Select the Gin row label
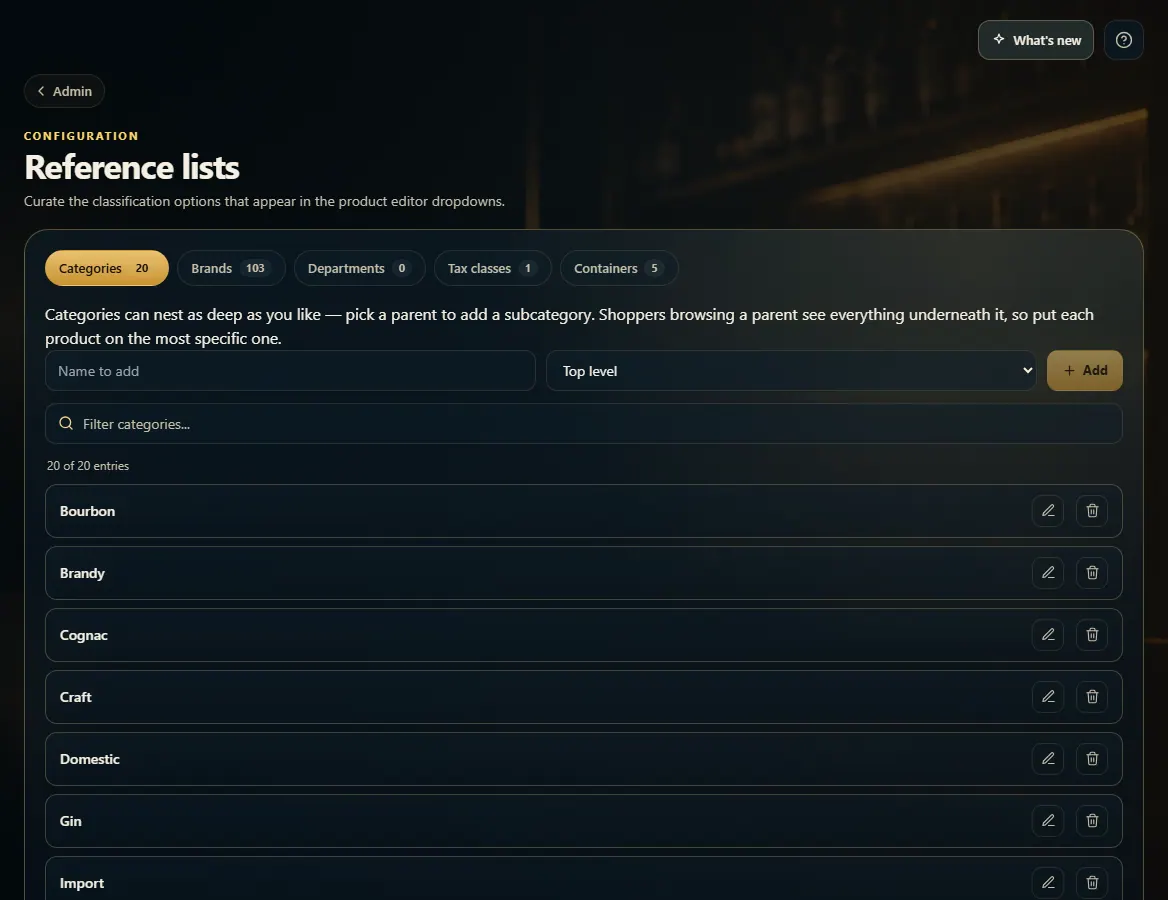Image resolution: width=1168 pixels, height=900 pixels. click(x=71, y=820)
